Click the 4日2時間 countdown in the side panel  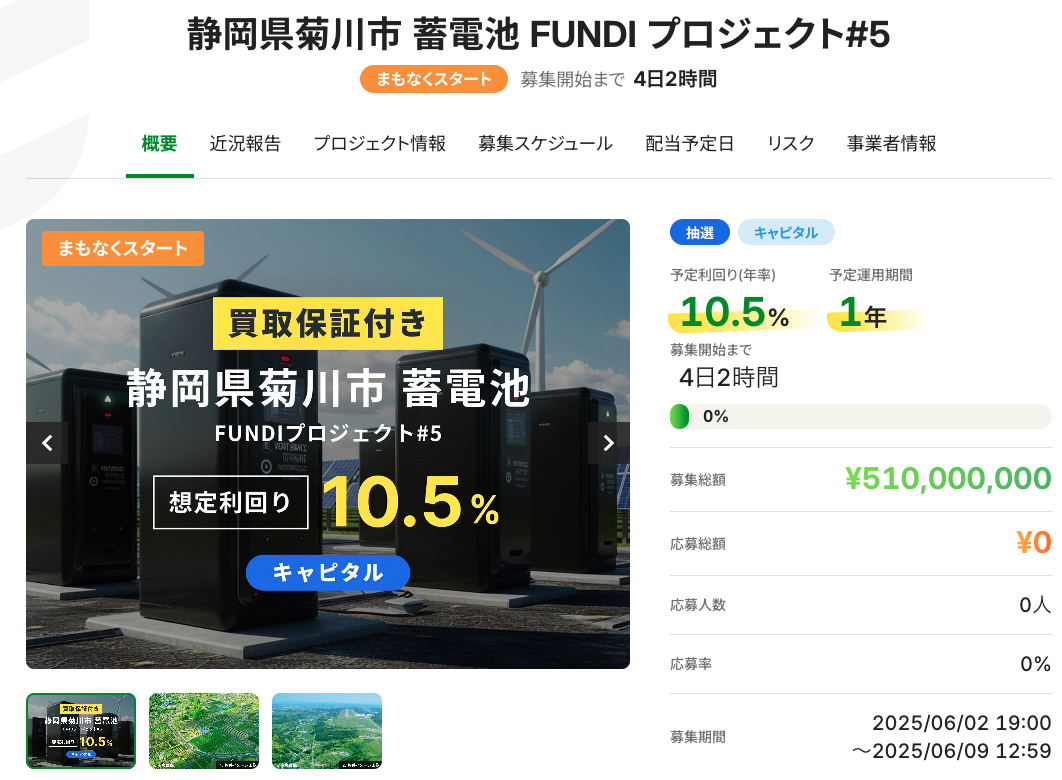pyautogui.click(x=729, y=377)
